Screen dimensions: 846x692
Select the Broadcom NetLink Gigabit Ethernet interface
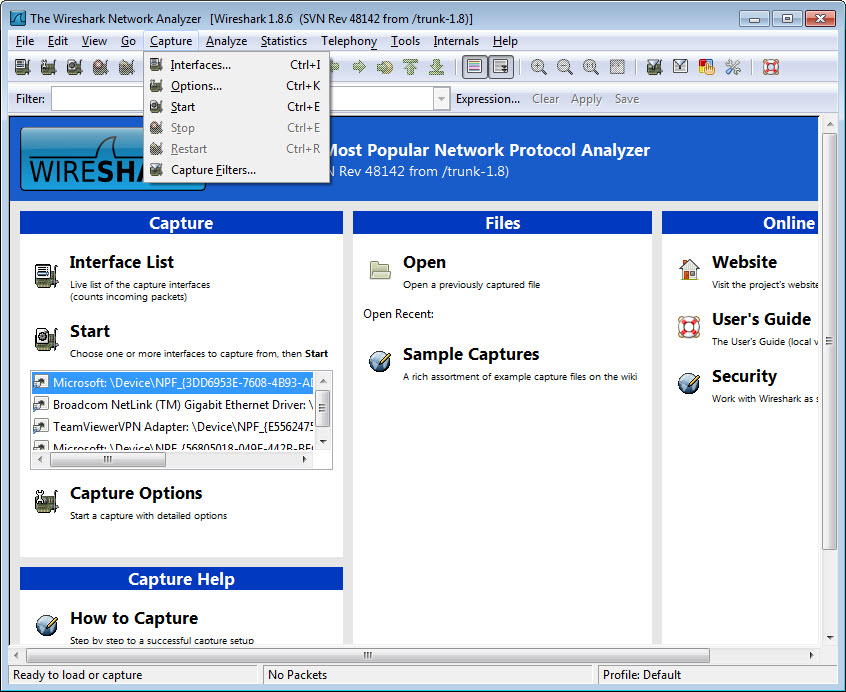(x=180, y=404)
